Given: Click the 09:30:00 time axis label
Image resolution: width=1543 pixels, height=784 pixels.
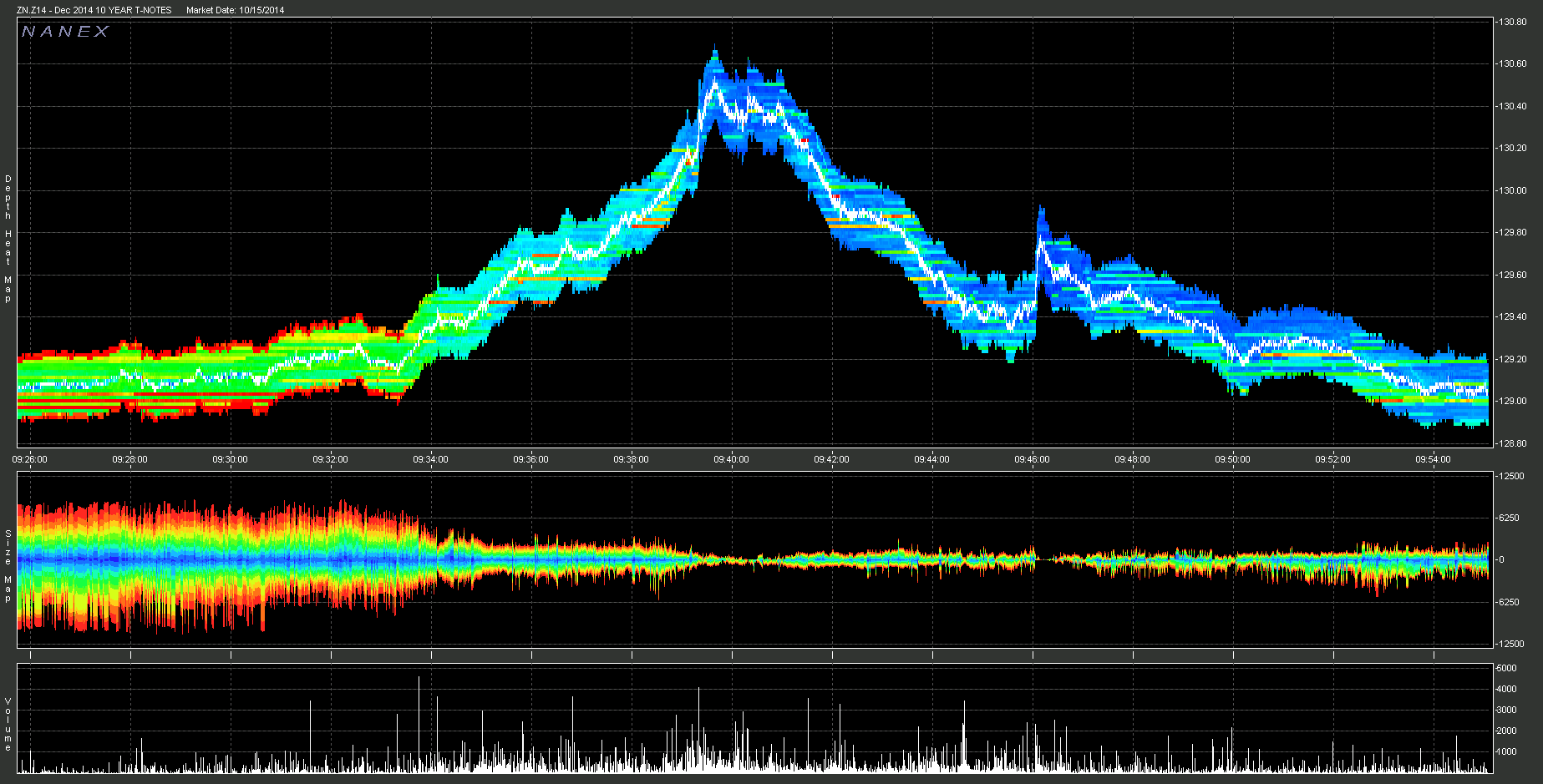Looking at the screenshot, I should click(230, 459).
